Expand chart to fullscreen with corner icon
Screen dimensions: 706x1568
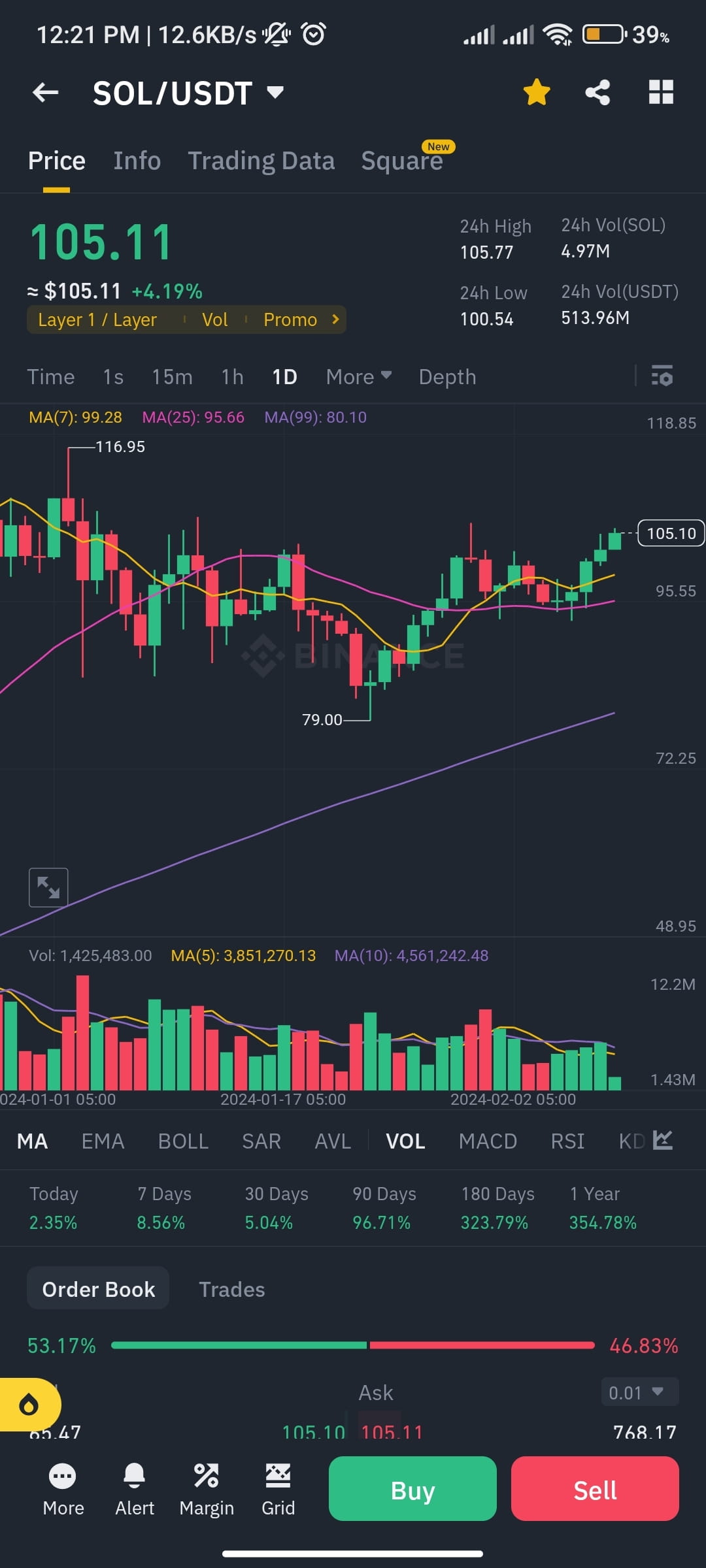point(48,887)
